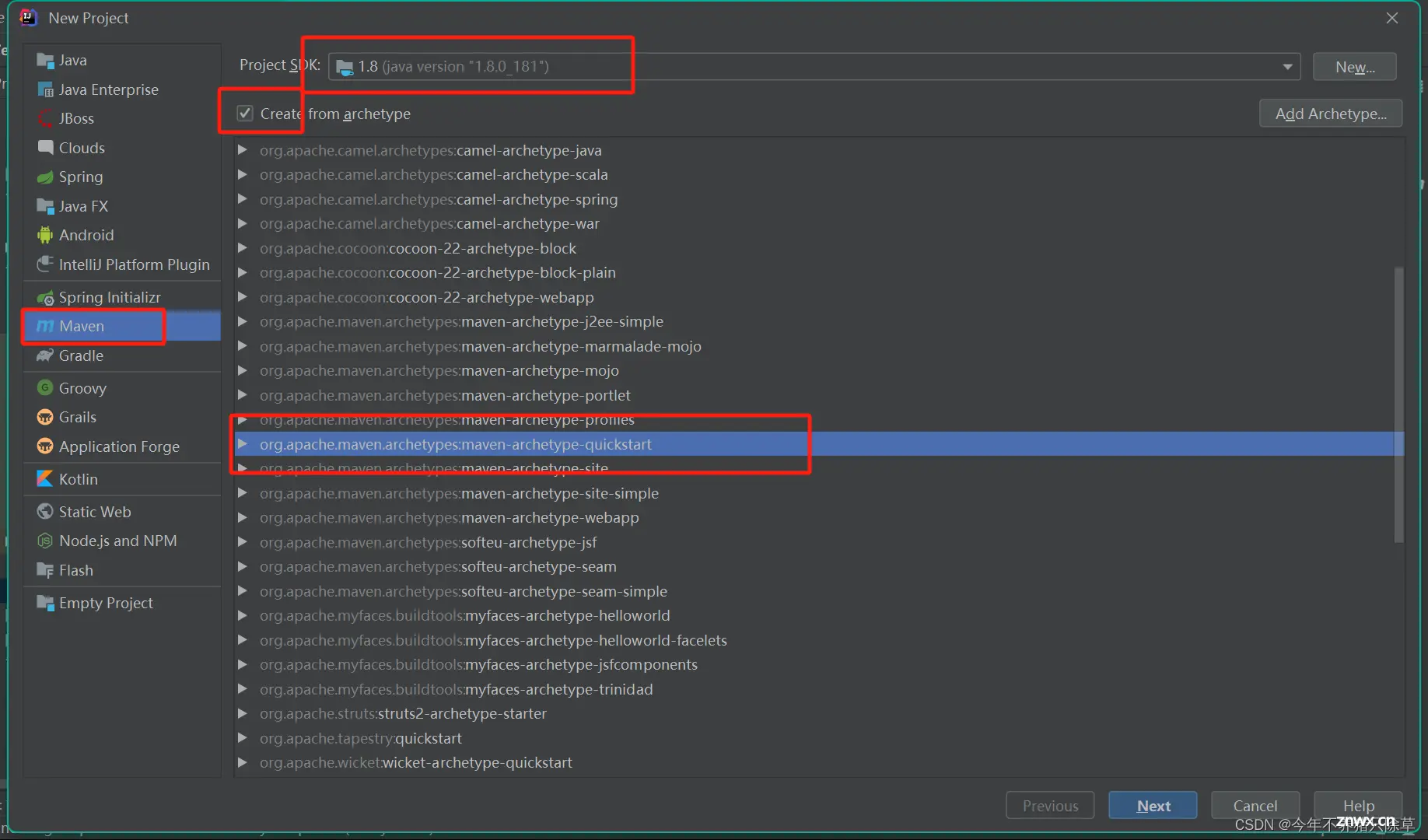The width and height of the screenshot is (1428, 840).
Task: Select Gradle in project type list
Action: pyautogui.click(x=122, y=355)
